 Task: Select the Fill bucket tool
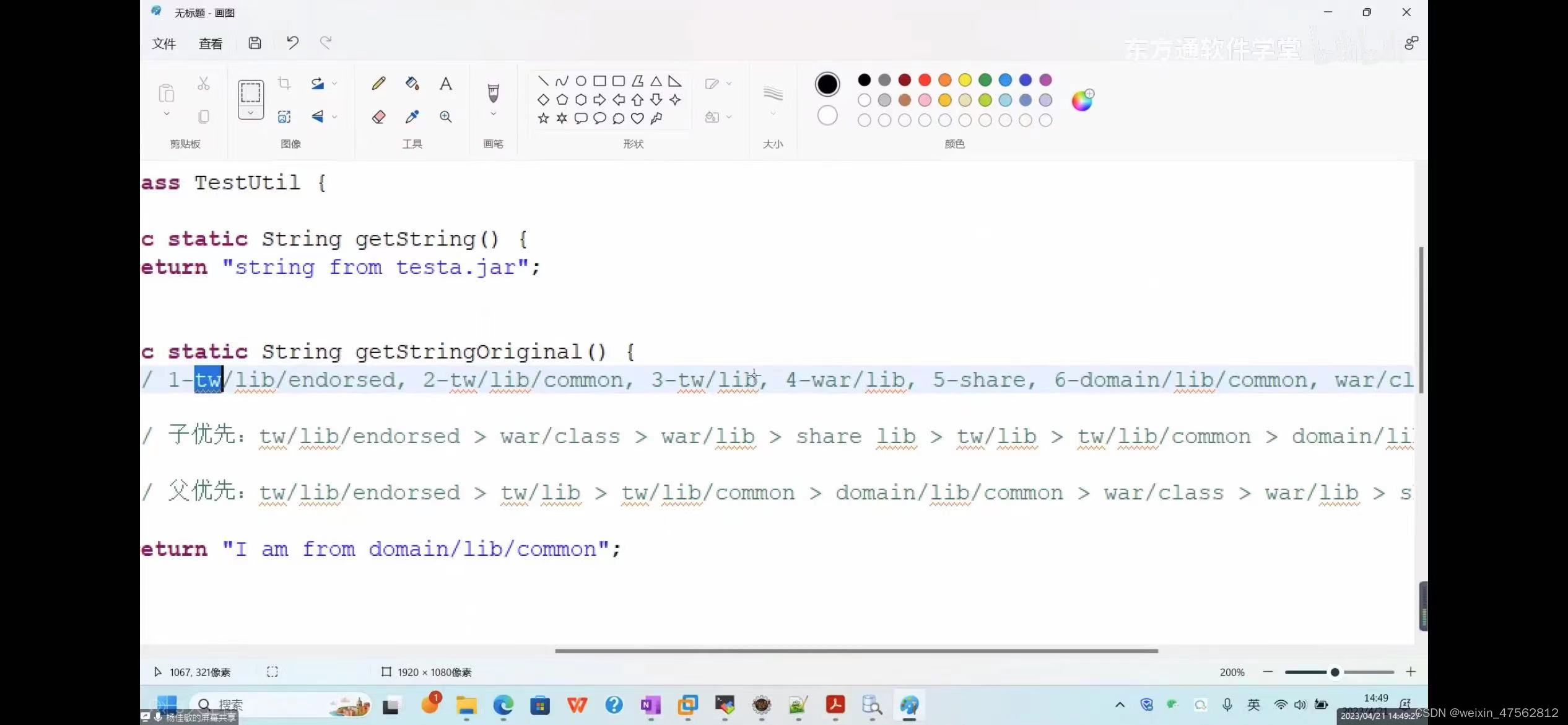(x=412, y=84)
